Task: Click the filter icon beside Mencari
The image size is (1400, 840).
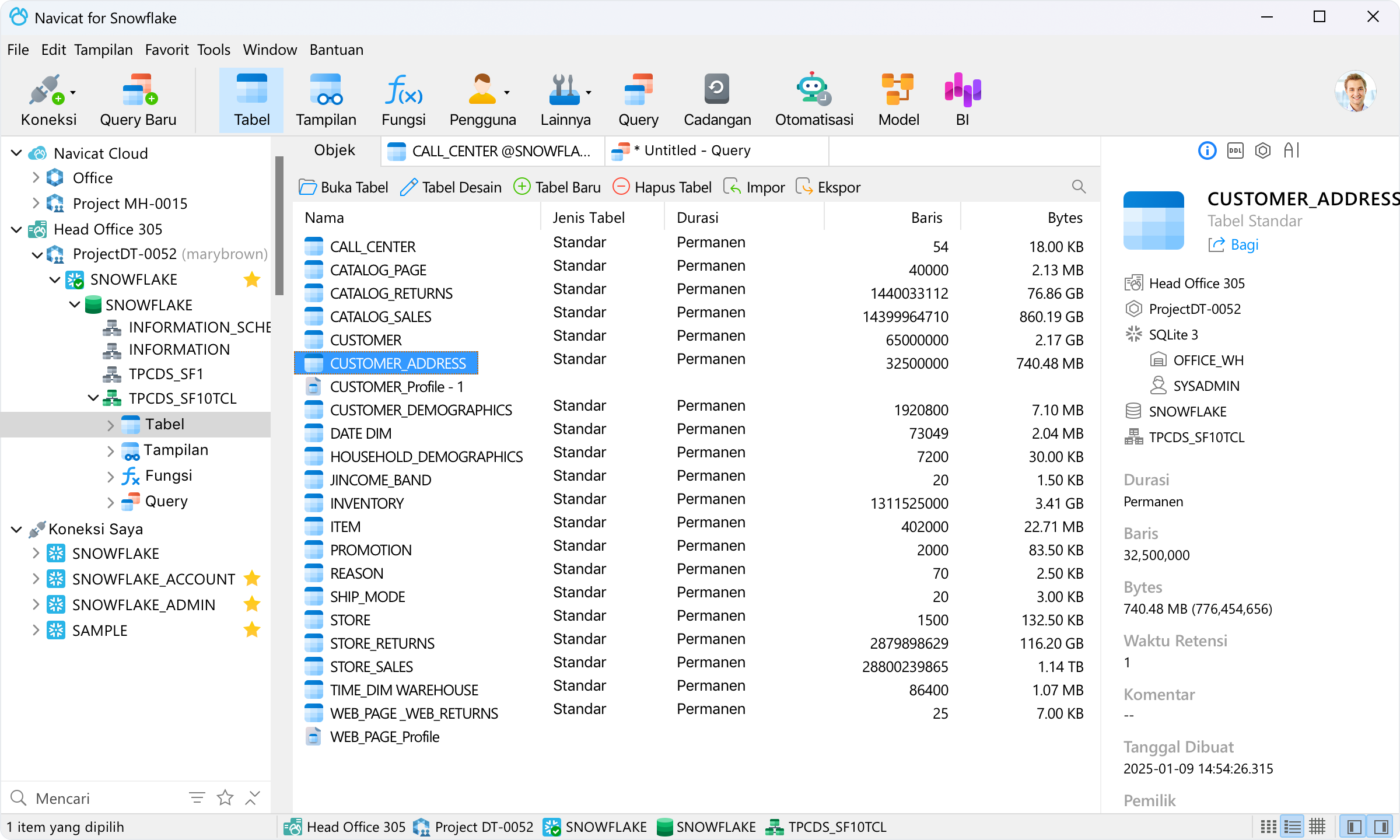Action: tap(197, 797)
